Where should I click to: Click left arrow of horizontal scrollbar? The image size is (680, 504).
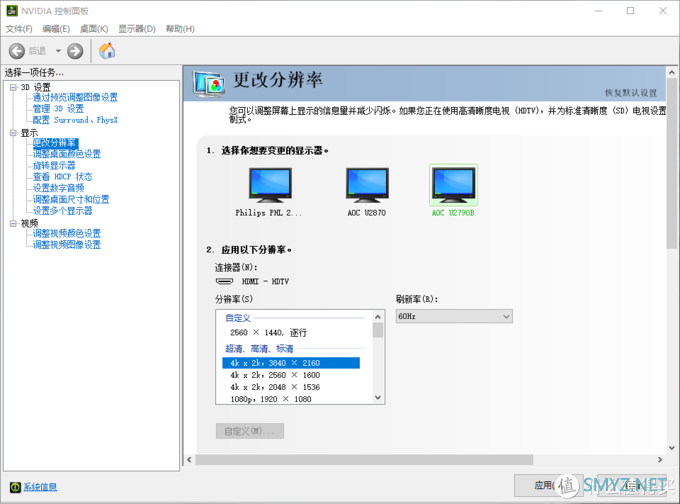189,460
